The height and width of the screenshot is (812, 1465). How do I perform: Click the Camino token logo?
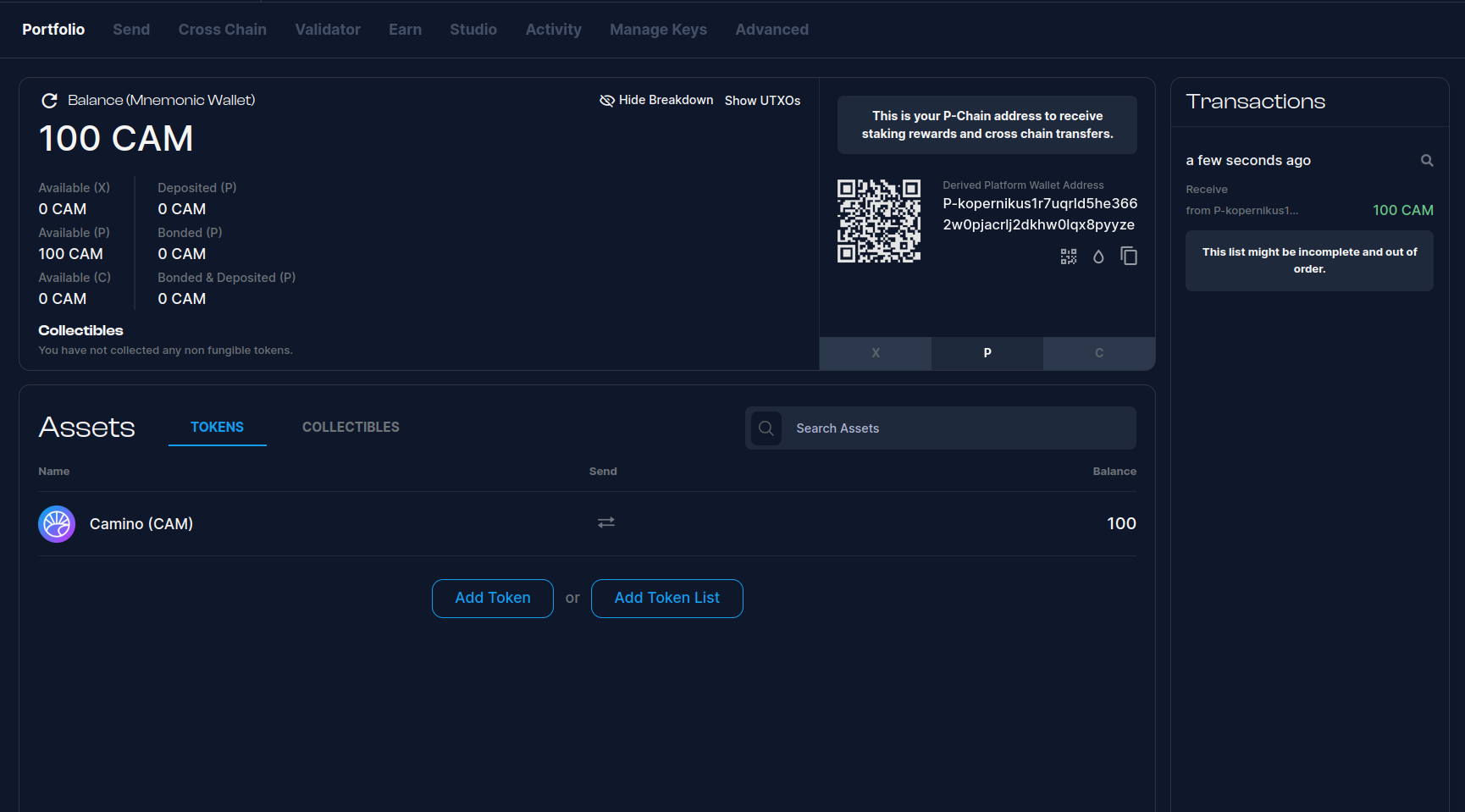point(57,524)
